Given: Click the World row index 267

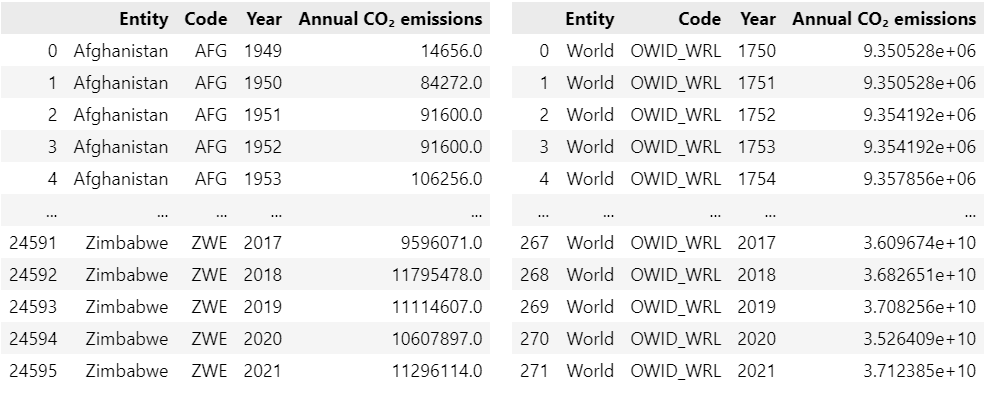Looking at the screenshot, I should pyautogui.click(x=538, y=243).
